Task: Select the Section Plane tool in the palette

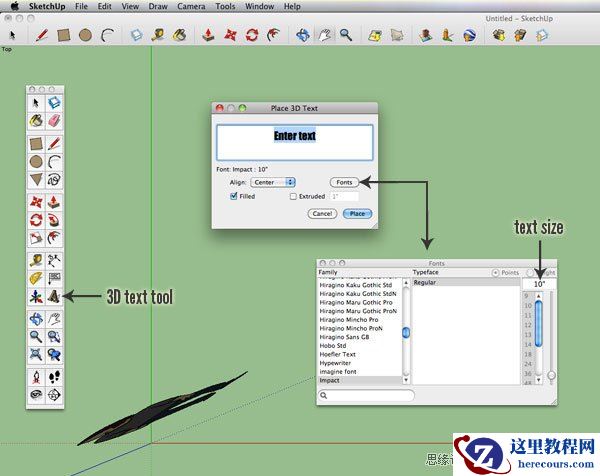Action: click(x=54, y=394)
